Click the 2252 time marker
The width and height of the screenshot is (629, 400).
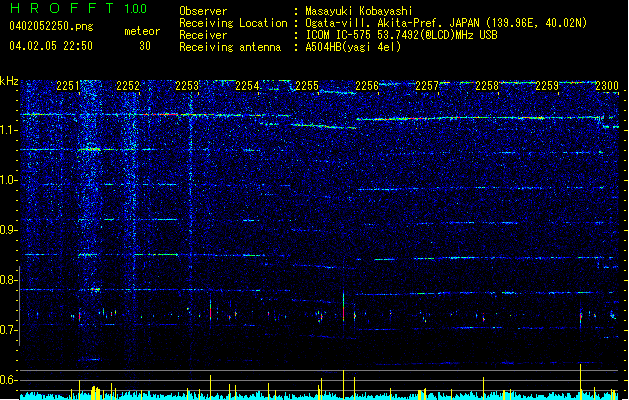pyautogui.click(x=128, y=86)
